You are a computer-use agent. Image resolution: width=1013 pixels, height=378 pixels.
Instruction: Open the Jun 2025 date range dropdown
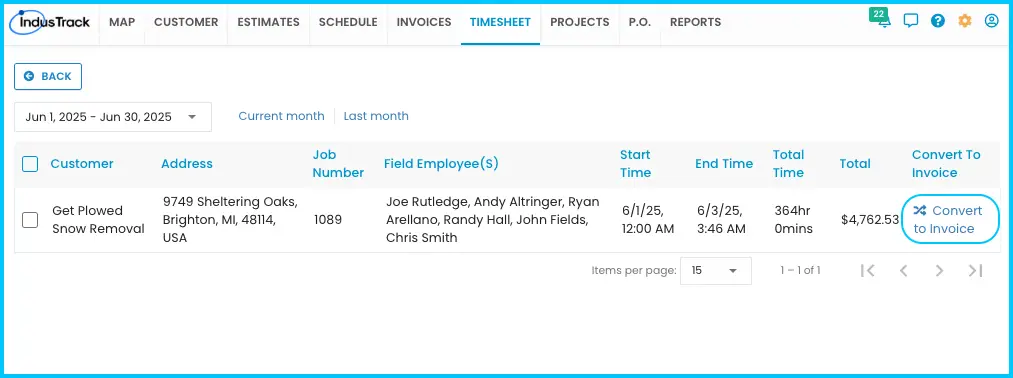(113, 117)
